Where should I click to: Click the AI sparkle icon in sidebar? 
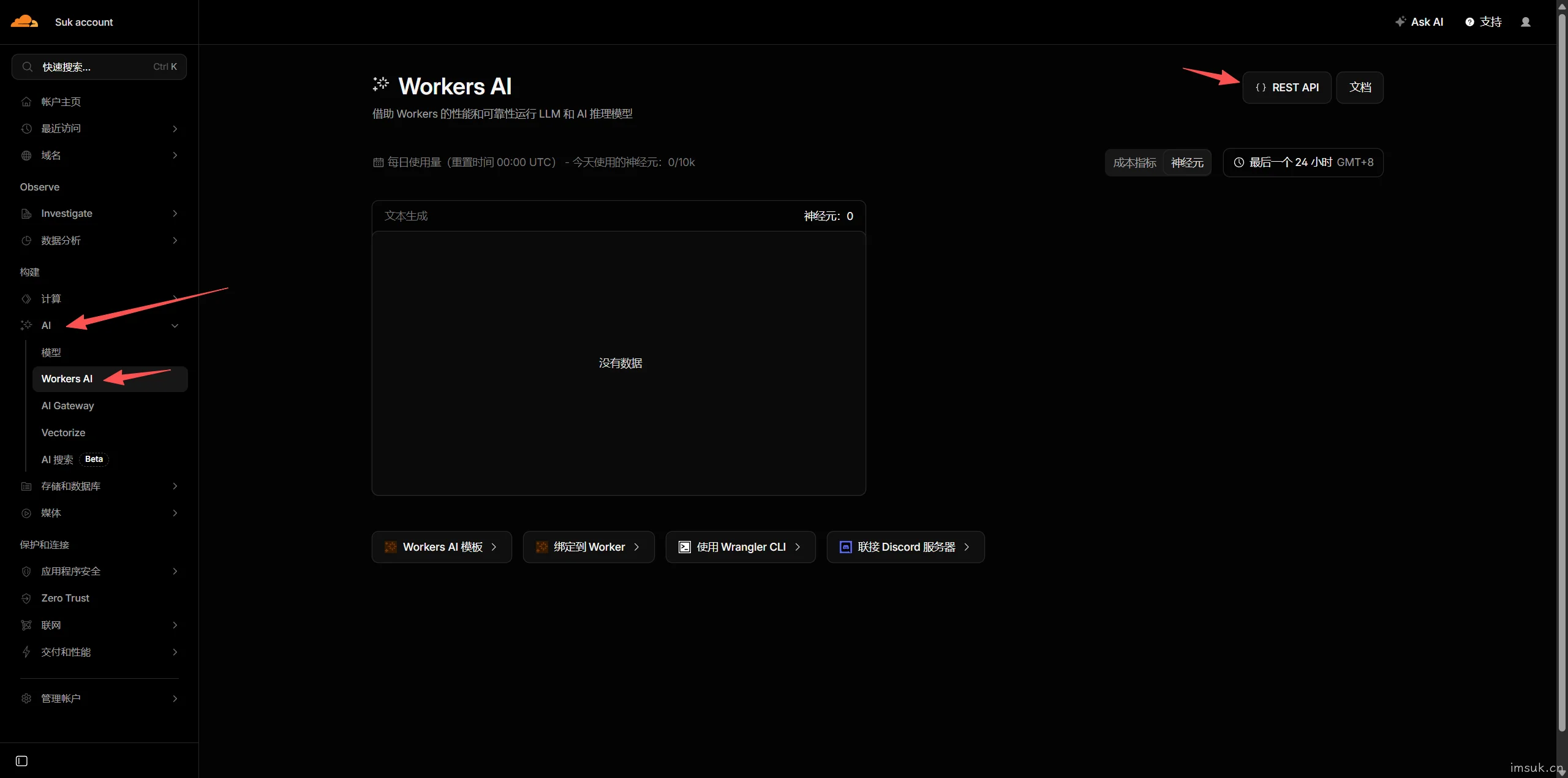[x=26, y=325]
